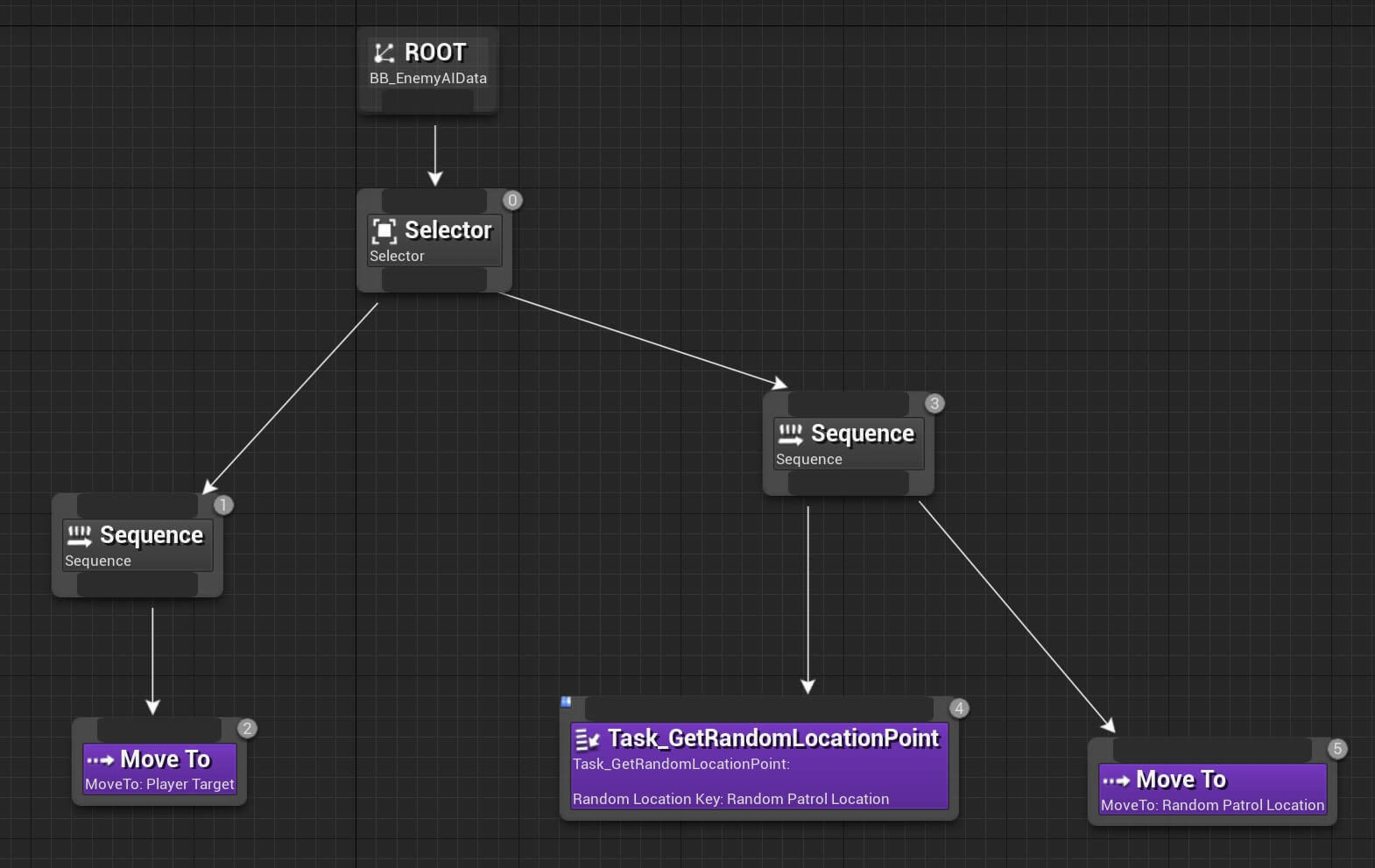
Task: Select the Task_GetRandomLocationPoint node title
Action: click(x=773, y=738)
